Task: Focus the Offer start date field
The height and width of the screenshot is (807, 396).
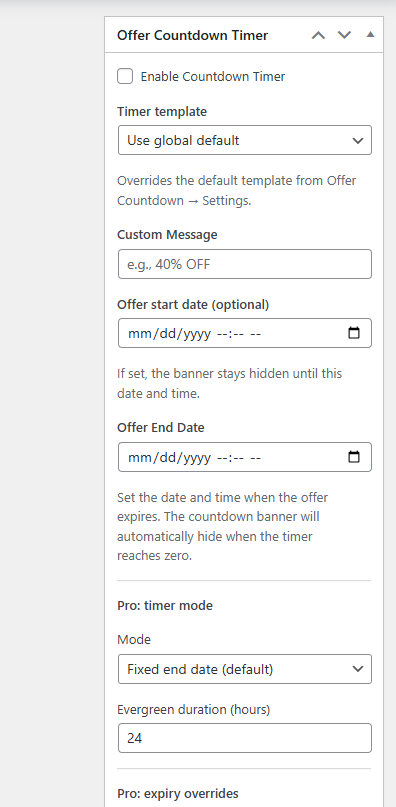Action: (x=245, y=333)
